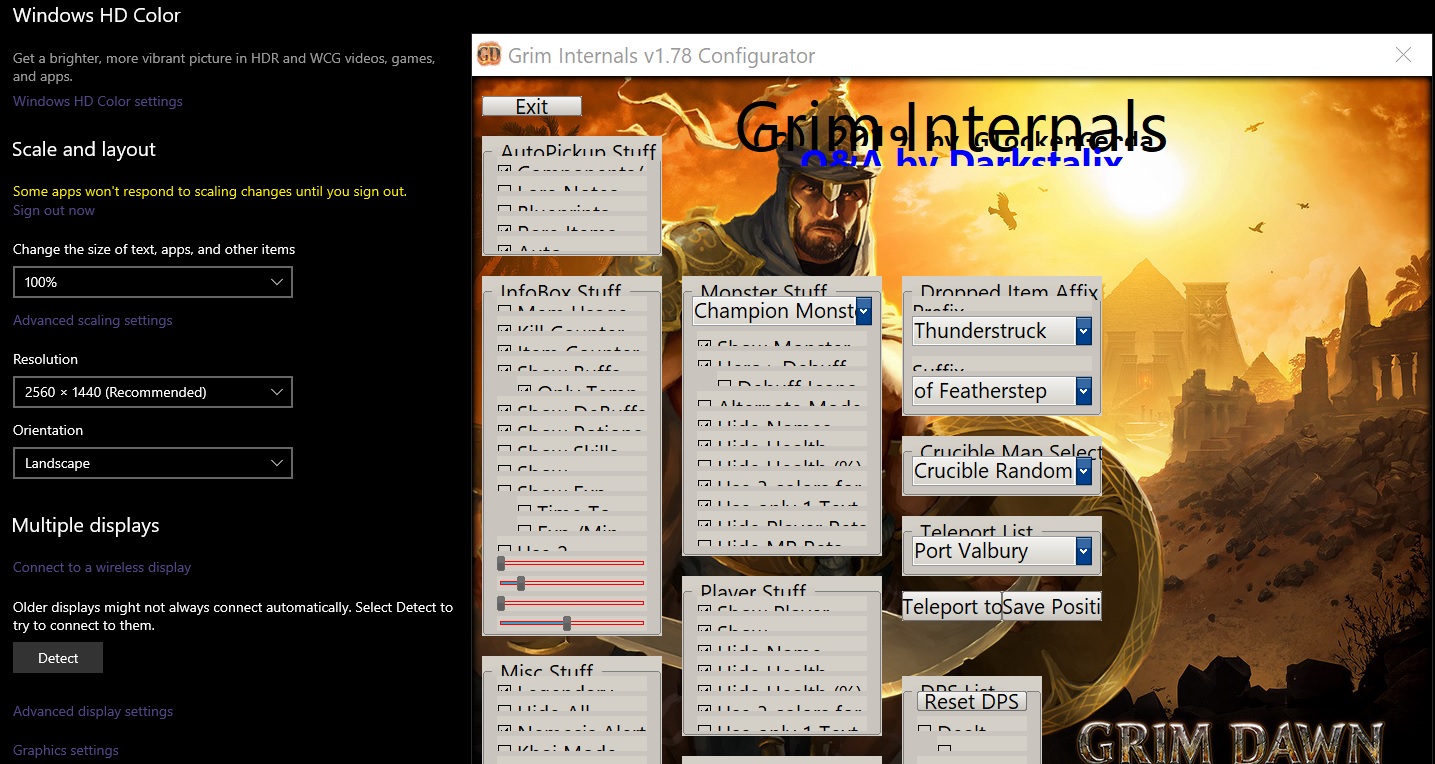Enable Show Exp checkbox in InfoBox Stuff
This screenshot has height=764, width=1435.
click(x=505, y=490)
